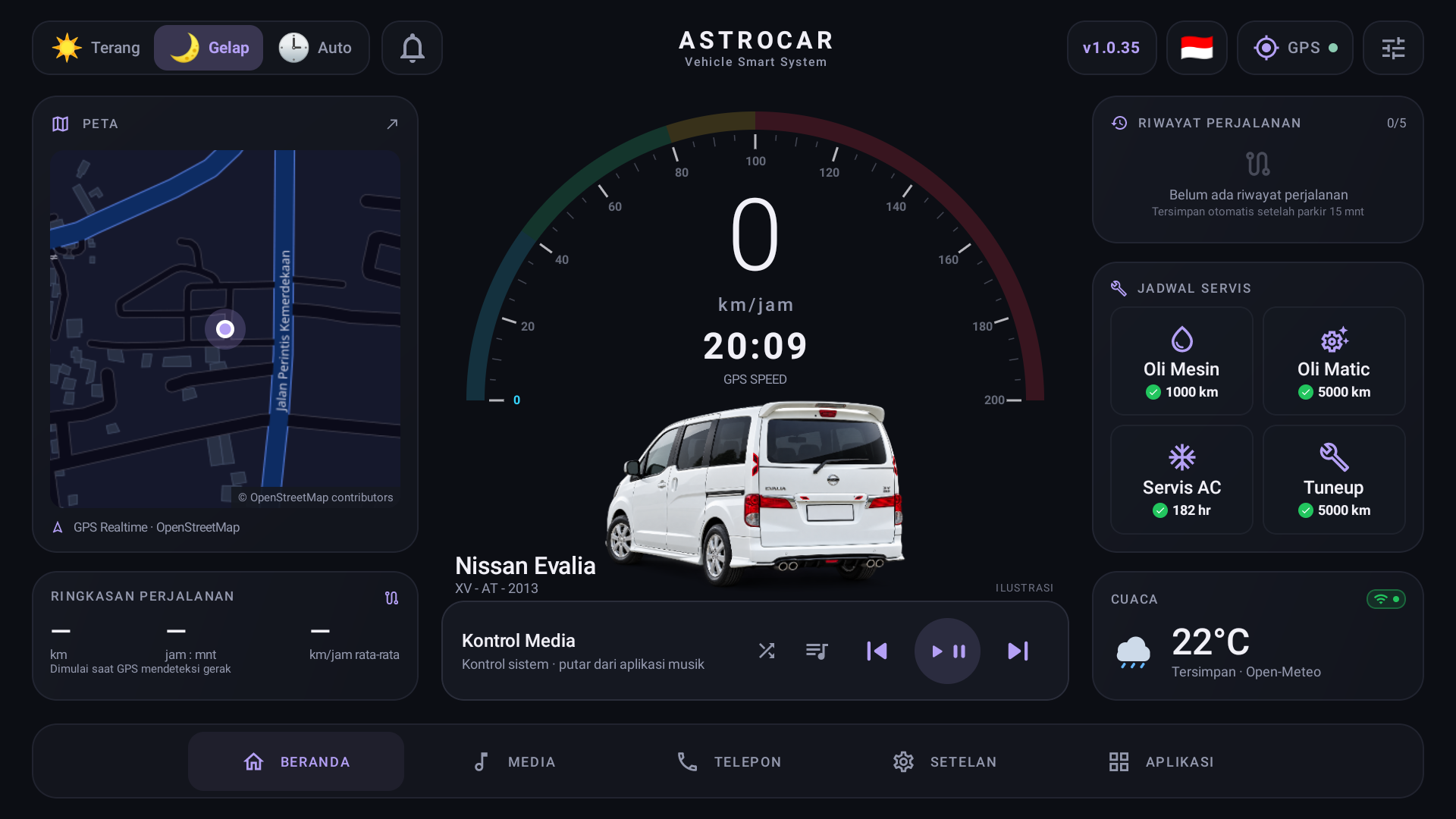The width and height of the screenshot is (1456, 819).
Task: Select Terang light theme
Action: [x=96, y=48]
